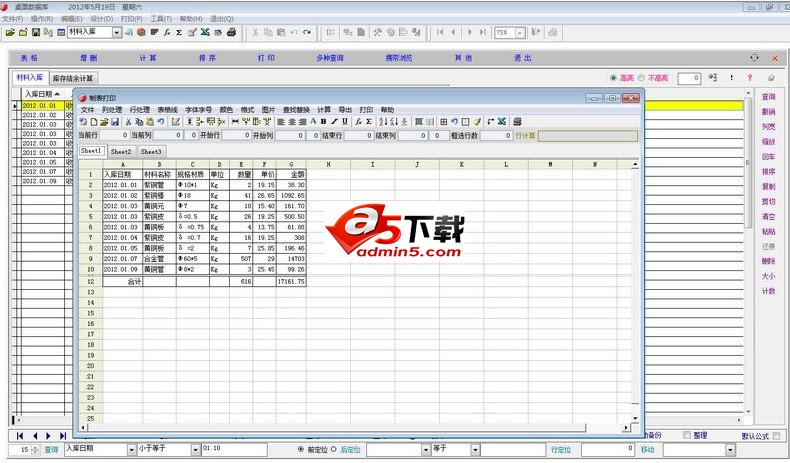Go to first record in main toolbar
This screenshot has height=463, width=790.
click(440, 32)
